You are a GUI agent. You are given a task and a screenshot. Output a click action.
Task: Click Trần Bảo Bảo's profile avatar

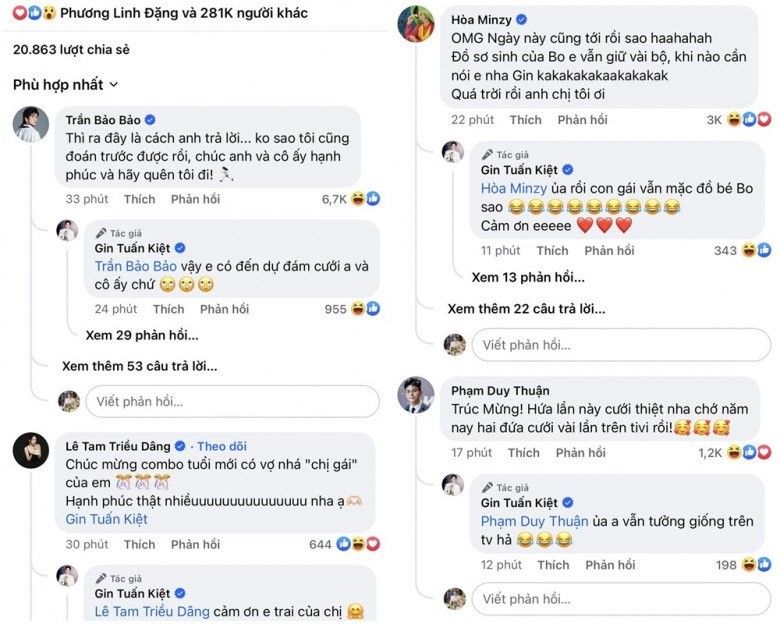pos(31,124)
